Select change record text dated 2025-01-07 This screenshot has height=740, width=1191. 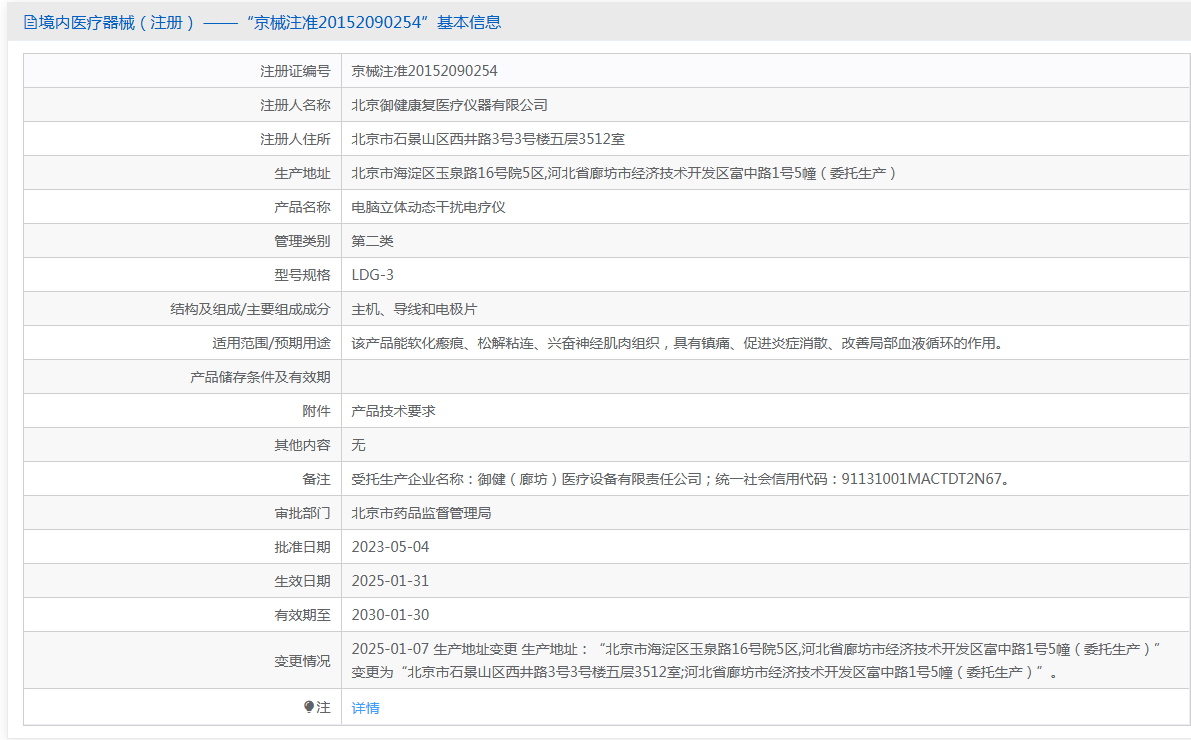tap(757, 660)
